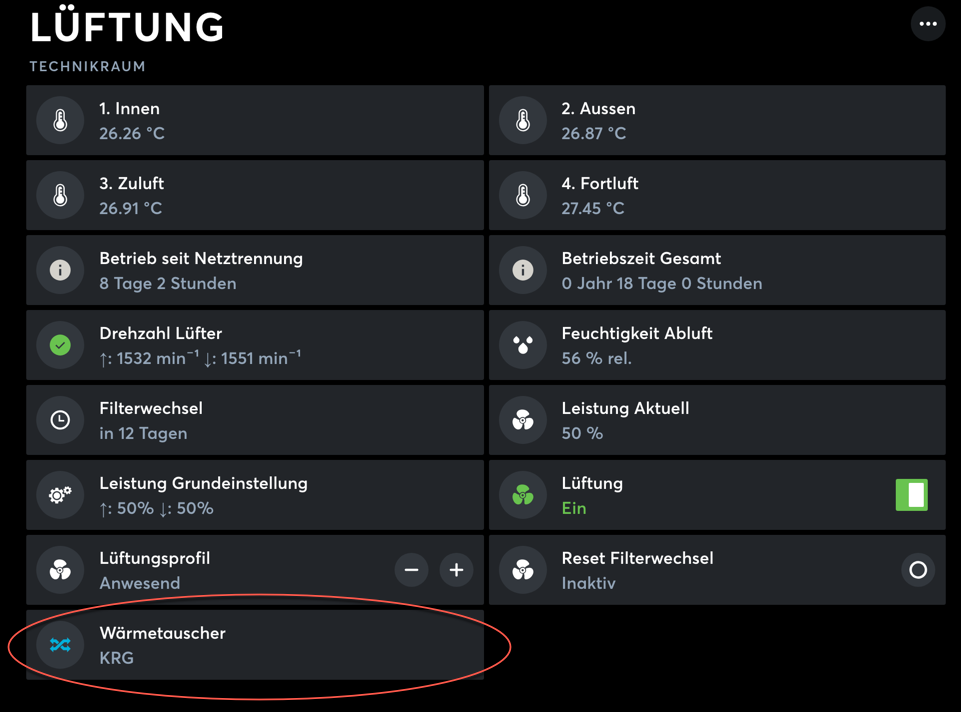Click the info icon beside Betrieb seit Netztrennung
The width and height of the screenshot is (961, 712).
pos(60,271)
